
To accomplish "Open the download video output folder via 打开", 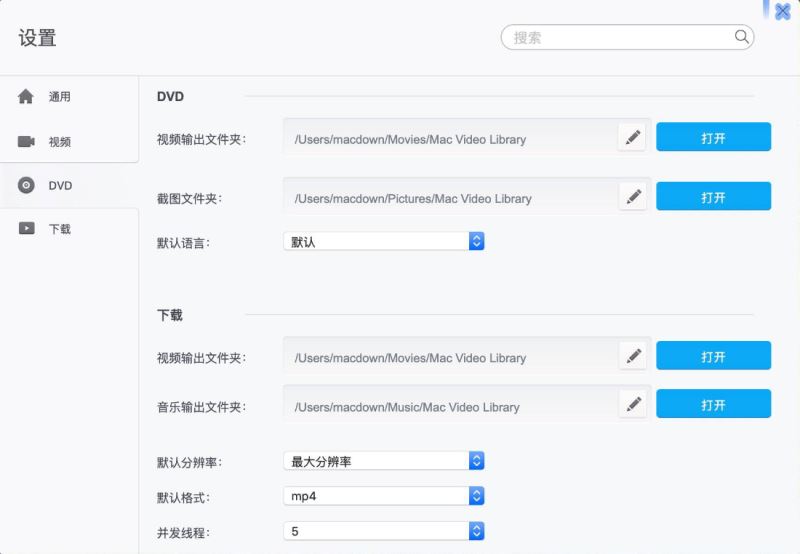I will click(713, 356).
